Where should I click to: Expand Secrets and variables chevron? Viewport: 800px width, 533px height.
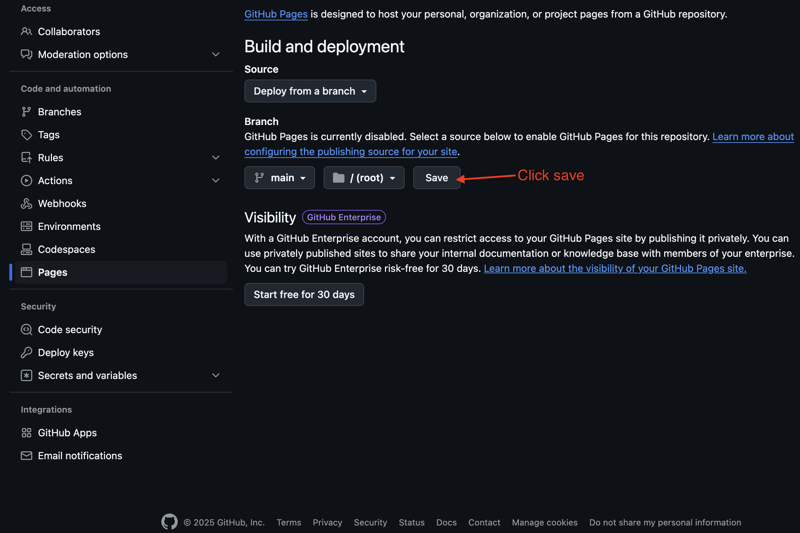click(x=216, y=375)
